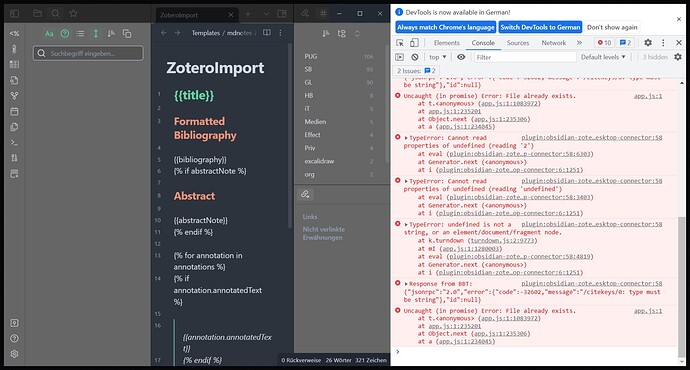690x370 pixels.
Task: Toggle reading view book icon in note header
Action: [267, 33]
